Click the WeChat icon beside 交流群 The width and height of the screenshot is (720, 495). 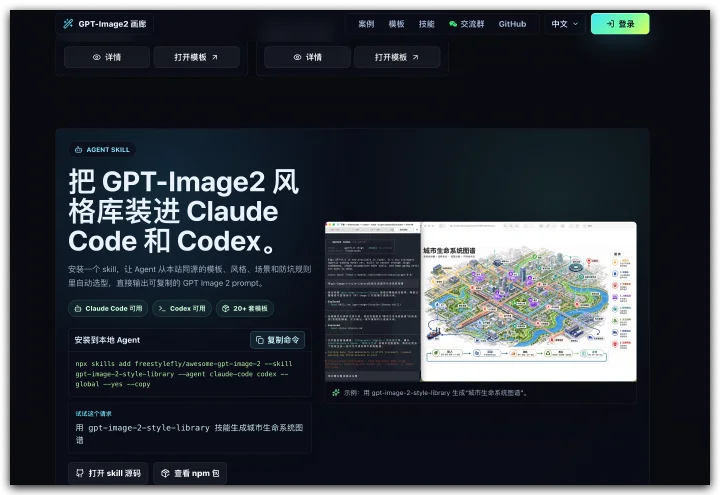[x=453, y=24]
